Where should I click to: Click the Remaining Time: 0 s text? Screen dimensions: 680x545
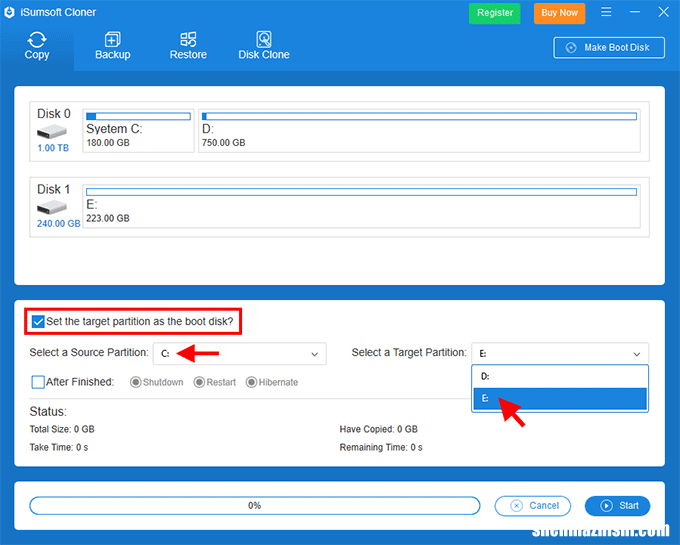(381, 447)
